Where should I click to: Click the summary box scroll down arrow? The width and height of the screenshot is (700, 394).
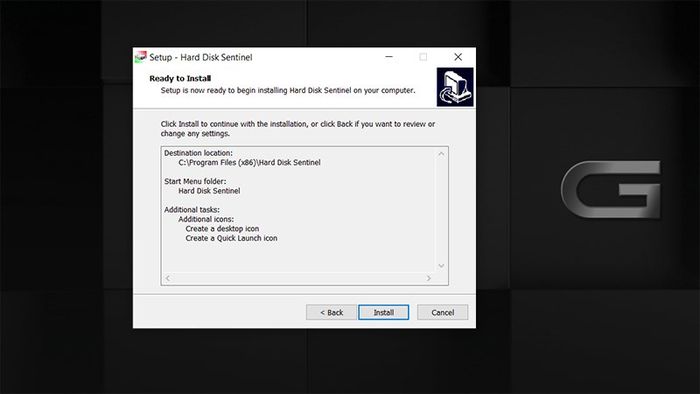[x=441, y=266]
